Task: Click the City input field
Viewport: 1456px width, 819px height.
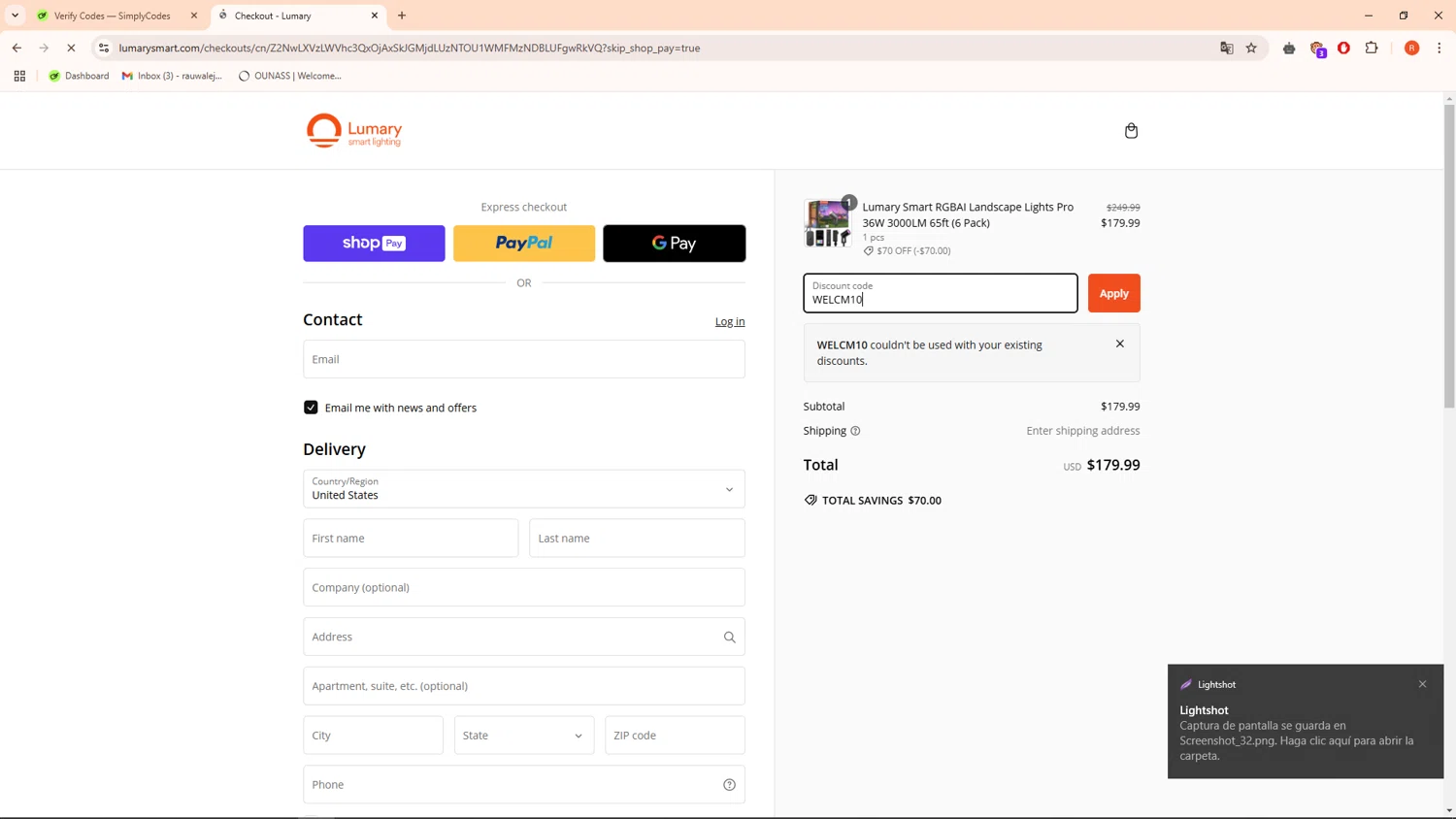Action: 373,736
